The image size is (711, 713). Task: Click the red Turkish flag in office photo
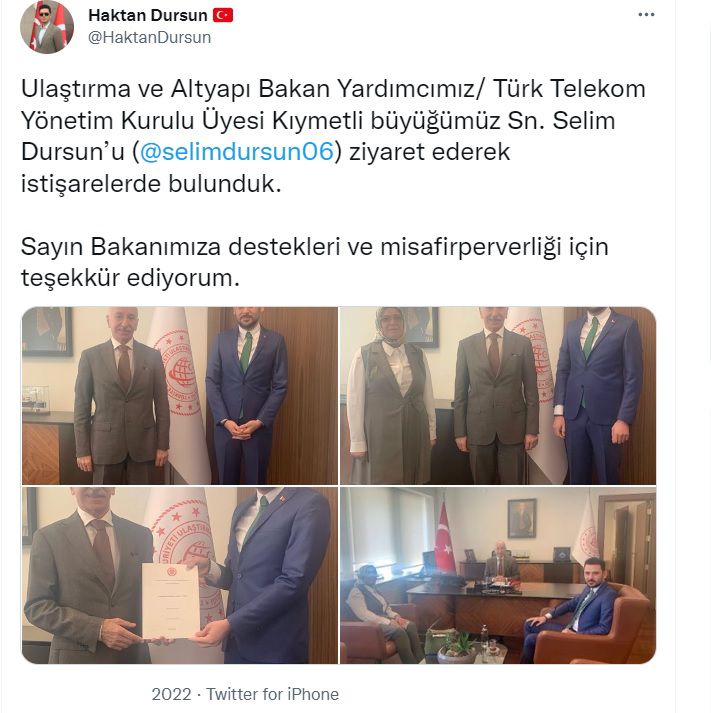[445, 537]
